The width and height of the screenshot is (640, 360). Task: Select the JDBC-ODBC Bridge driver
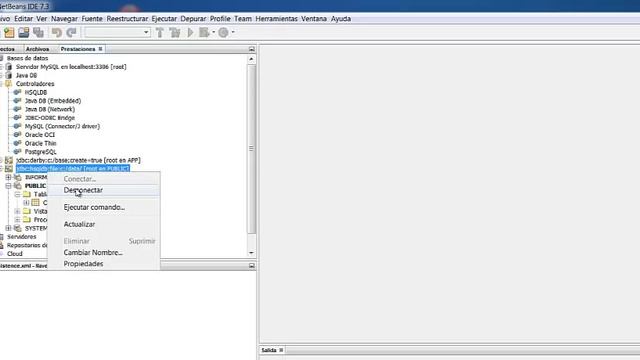(x=50, y=118)
